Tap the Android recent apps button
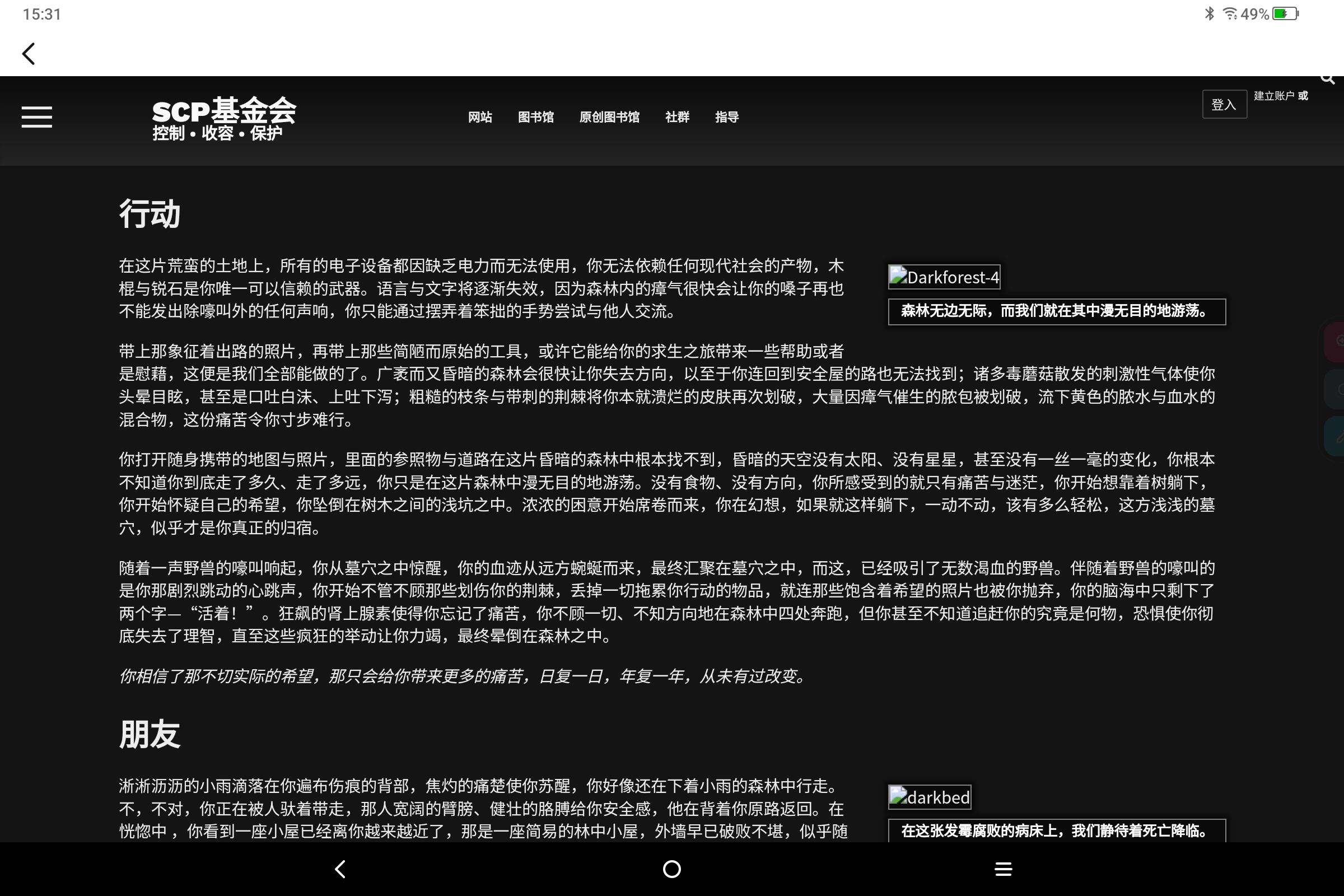This screenshot has width=1344, height=896. (x=1004, y=869)
